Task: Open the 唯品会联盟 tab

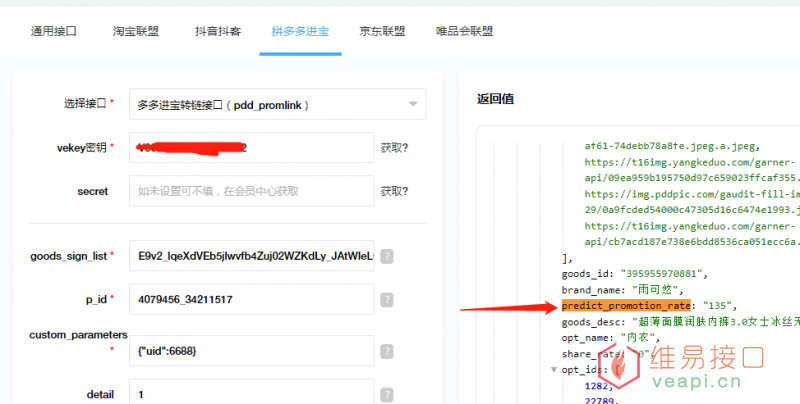Action: point(464,31)
